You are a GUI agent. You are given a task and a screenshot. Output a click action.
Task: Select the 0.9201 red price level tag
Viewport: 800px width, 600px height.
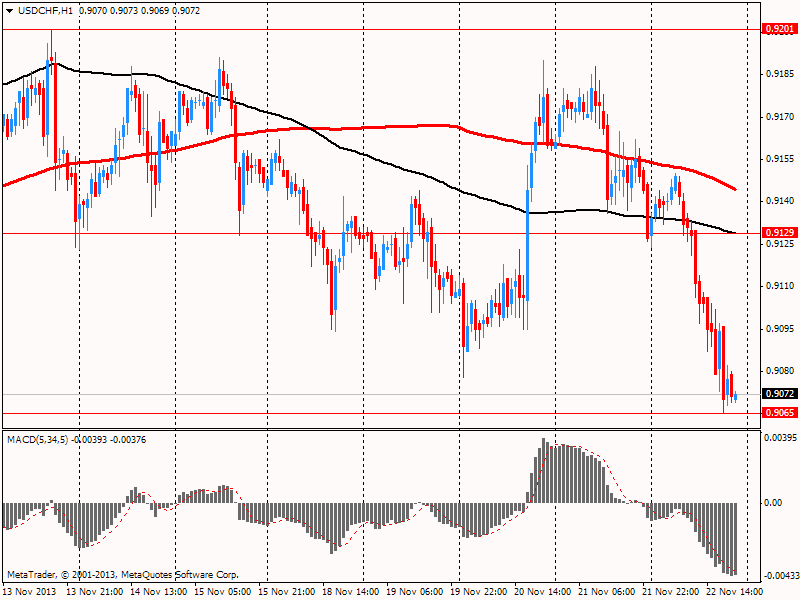pos(780,29)
